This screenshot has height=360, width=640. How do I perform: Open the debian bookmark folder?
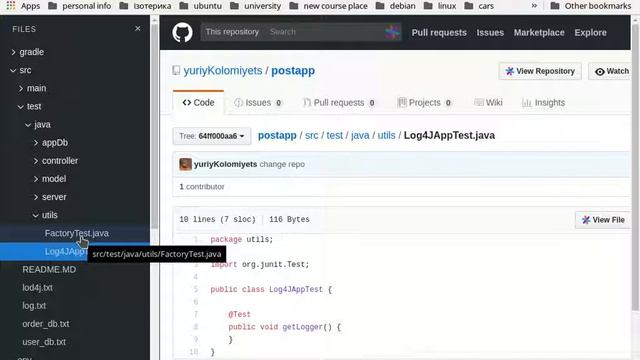coord(396,6)
